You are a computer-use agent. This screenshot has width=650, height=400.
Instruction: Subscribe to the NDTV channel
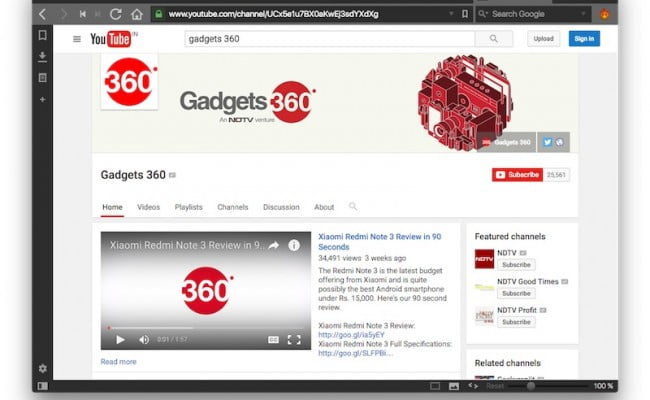(x=516, y=264)
